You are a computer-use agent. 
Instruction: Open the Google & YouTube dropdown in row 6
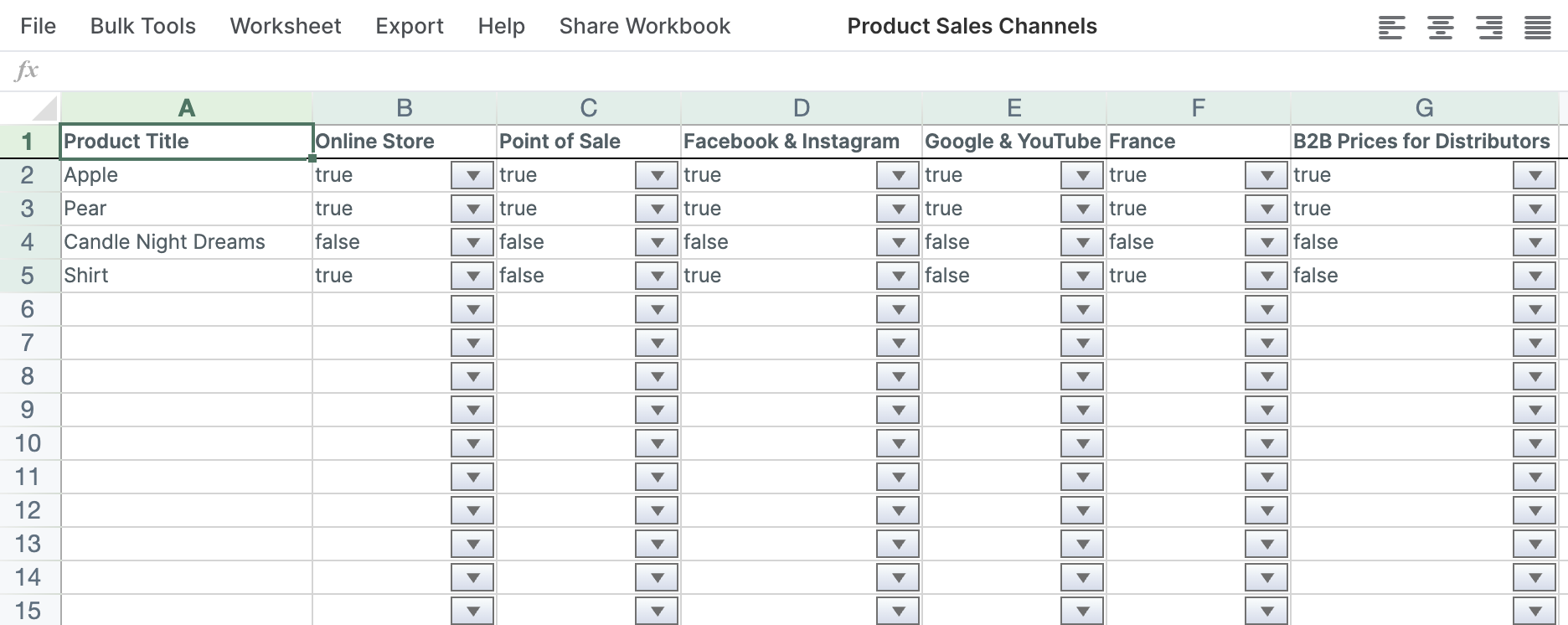(x=1081, y=309)
